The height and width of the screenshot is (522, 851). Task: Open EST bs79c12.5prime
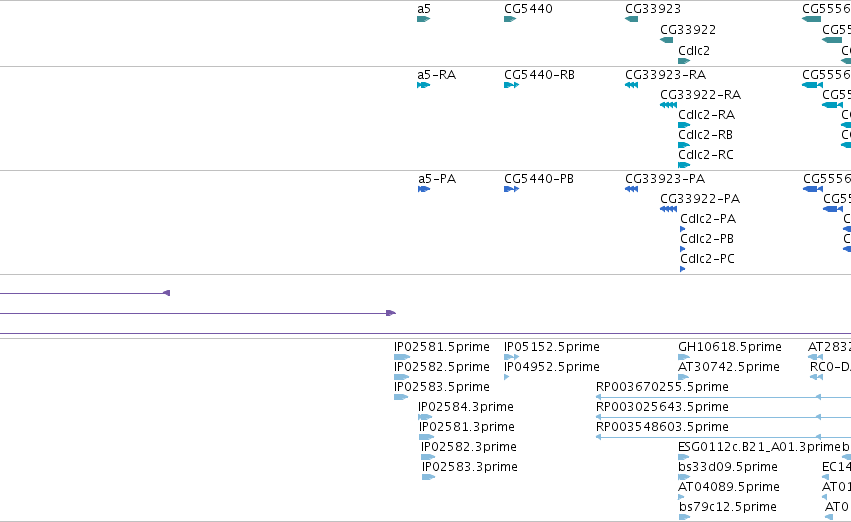coord(684,517)
